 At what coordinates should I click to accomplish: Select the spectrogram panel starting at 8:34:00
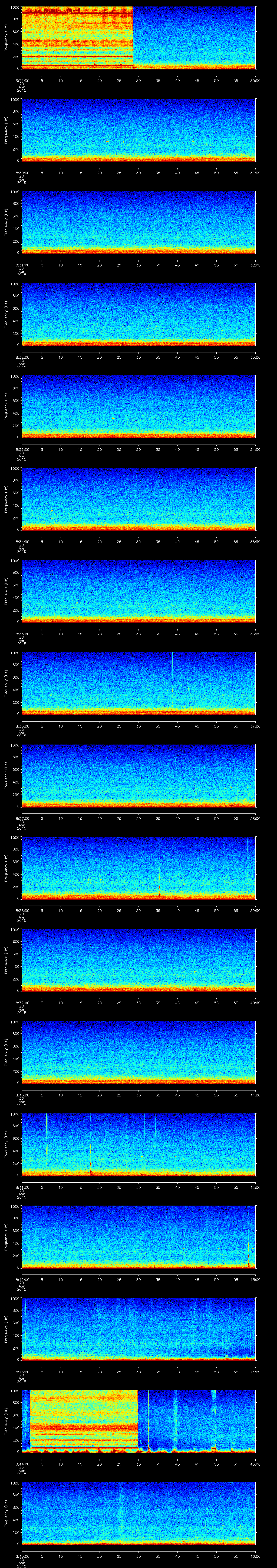pos(138,499)
